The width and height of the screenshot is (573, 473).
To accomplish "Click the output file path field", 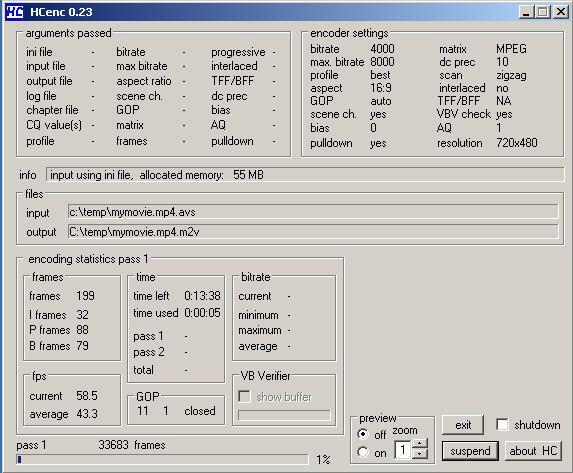I will [313, 232].
